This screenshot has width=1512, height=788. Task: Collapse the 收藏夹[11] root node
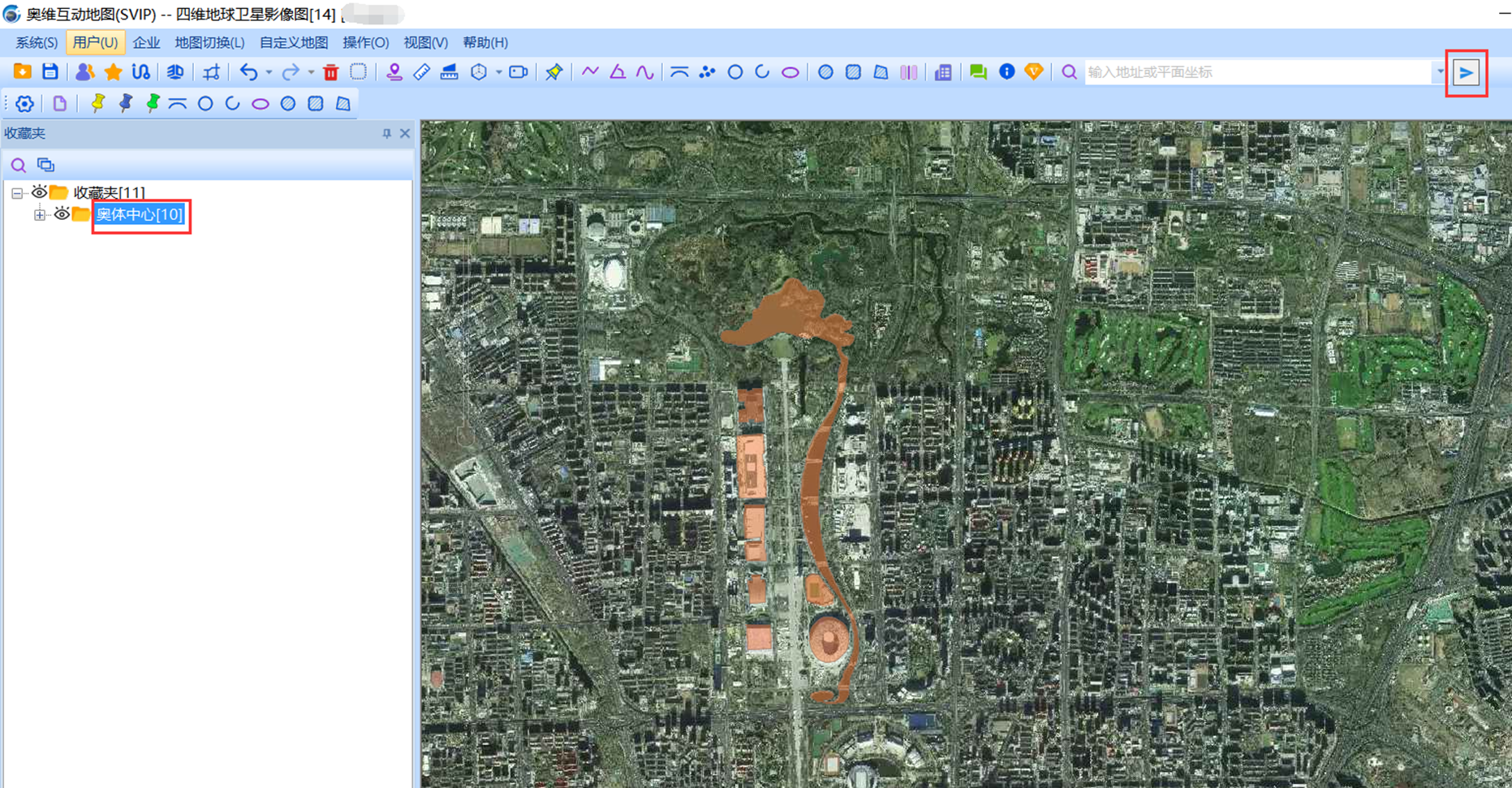point(17,193)
